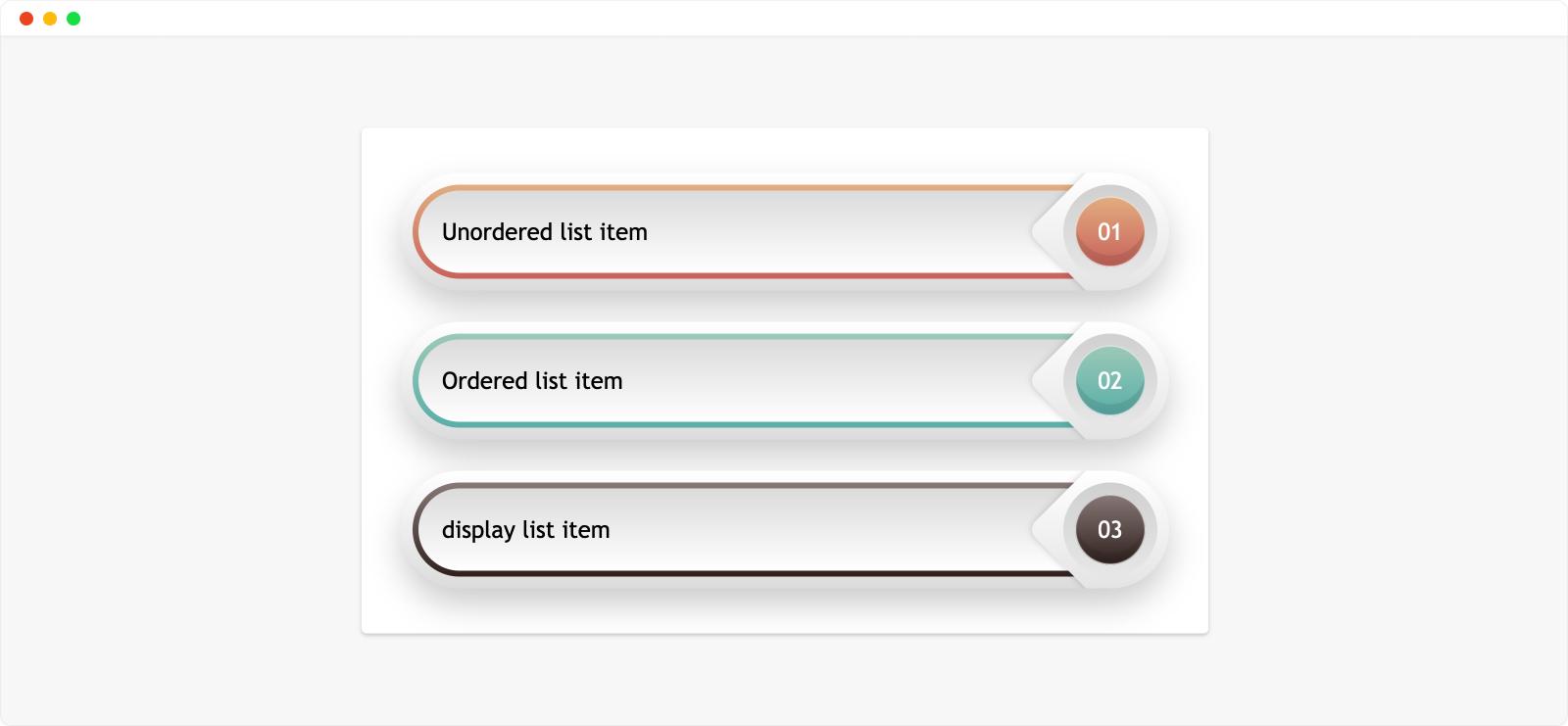This screenshot has width=1568, height=726.
Task: Click the dark brown 03 badge
Action: click(x=1109, y=530)
